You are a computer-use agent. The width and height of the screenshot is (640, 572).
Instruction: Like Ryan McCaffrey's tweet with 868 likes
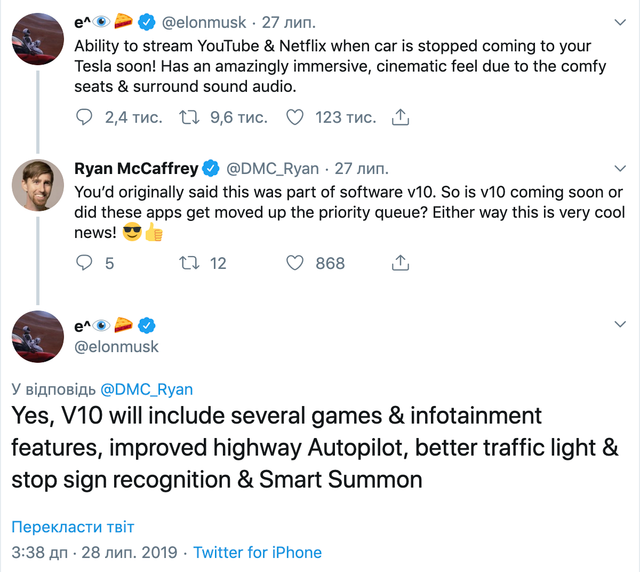click(295, 263)
